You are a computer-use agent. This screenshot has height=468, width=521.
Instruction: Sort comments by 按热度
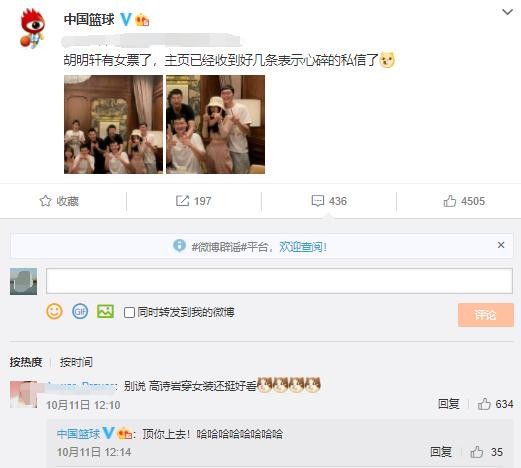[x=26, y=362]
